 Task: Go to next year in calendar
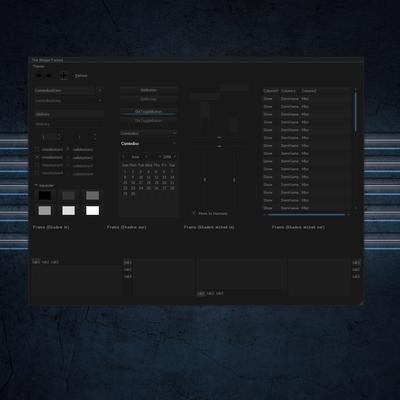(175, 157)
